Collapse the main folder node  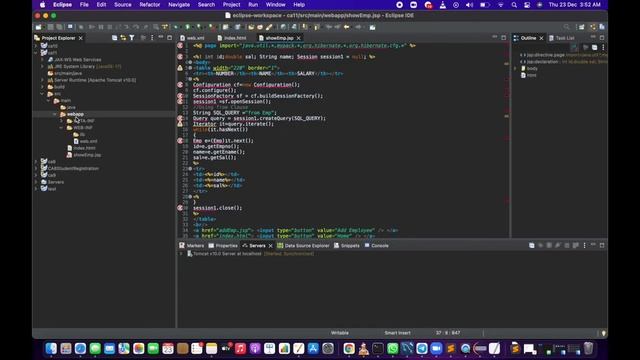pos(49,100)
